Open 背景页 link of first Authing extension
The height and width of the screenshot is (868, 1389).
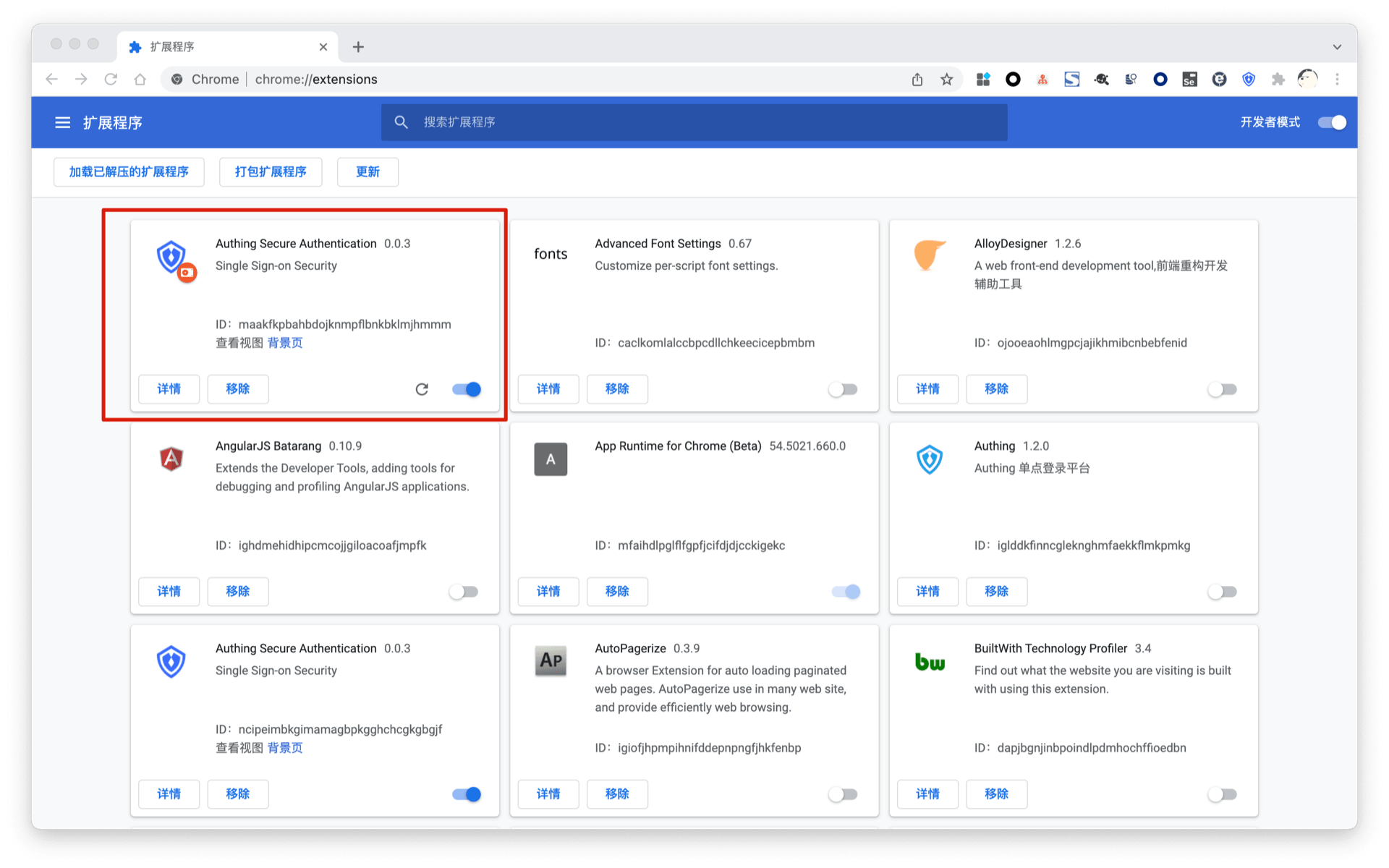click(285, 343)
